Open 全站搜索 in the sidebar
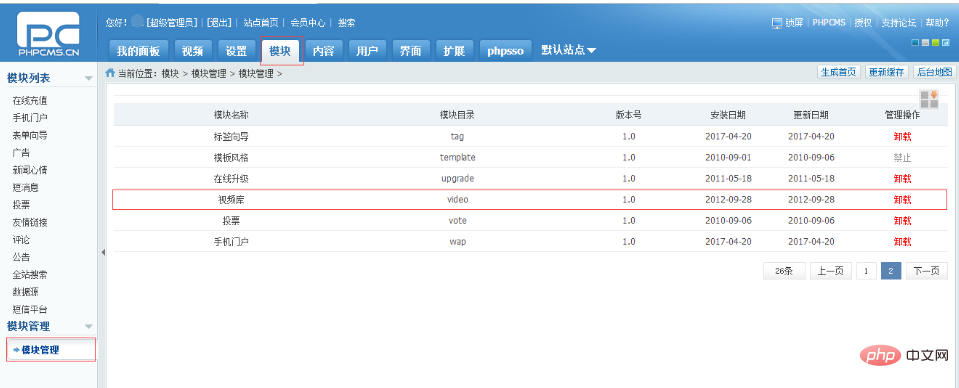Screen dimensions: 959x388 pyautogui.click(x=30, y=274)
